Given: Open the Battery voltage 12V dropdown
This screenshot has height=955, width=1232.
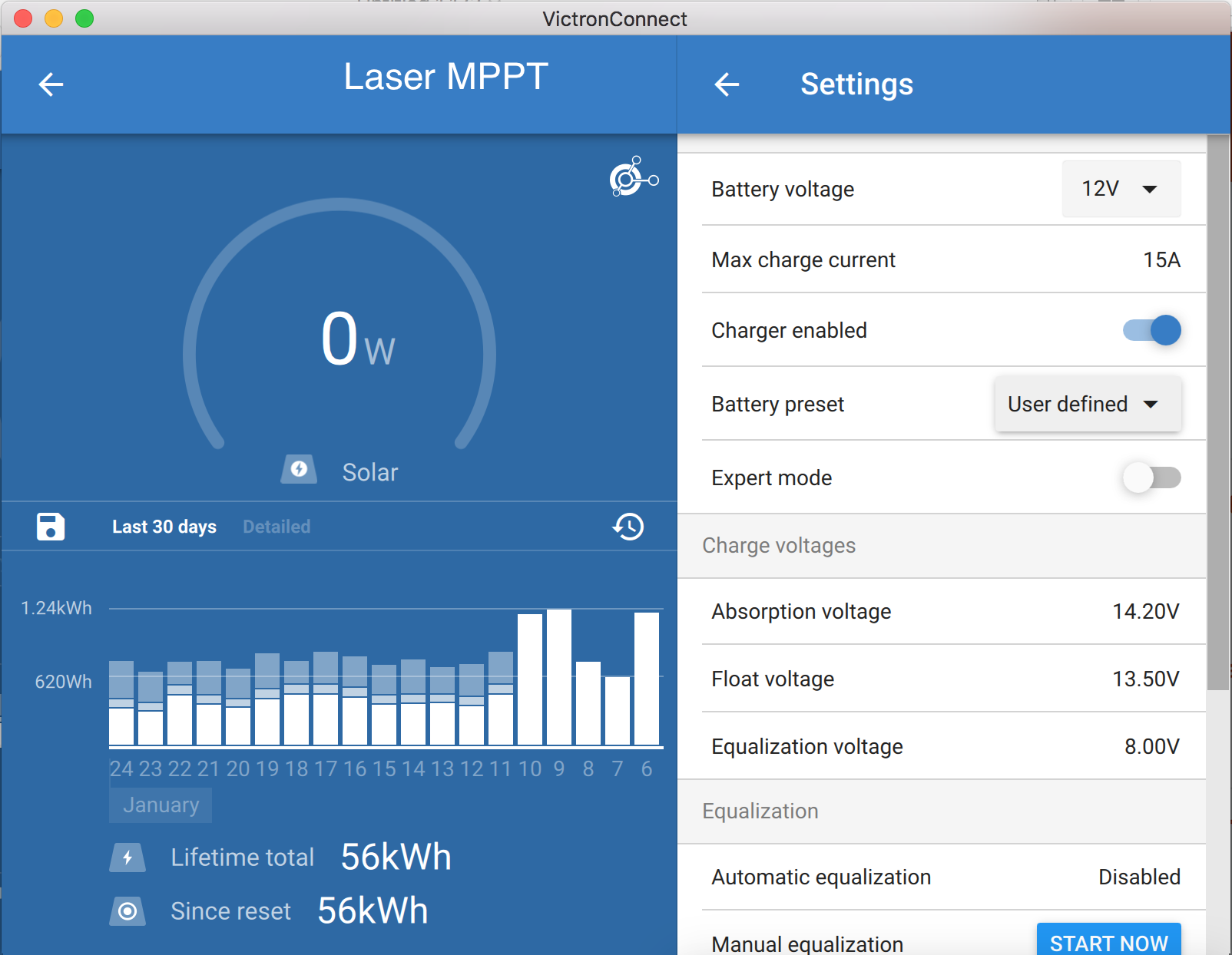Looking at the screenshot, I should [1121, 189].
